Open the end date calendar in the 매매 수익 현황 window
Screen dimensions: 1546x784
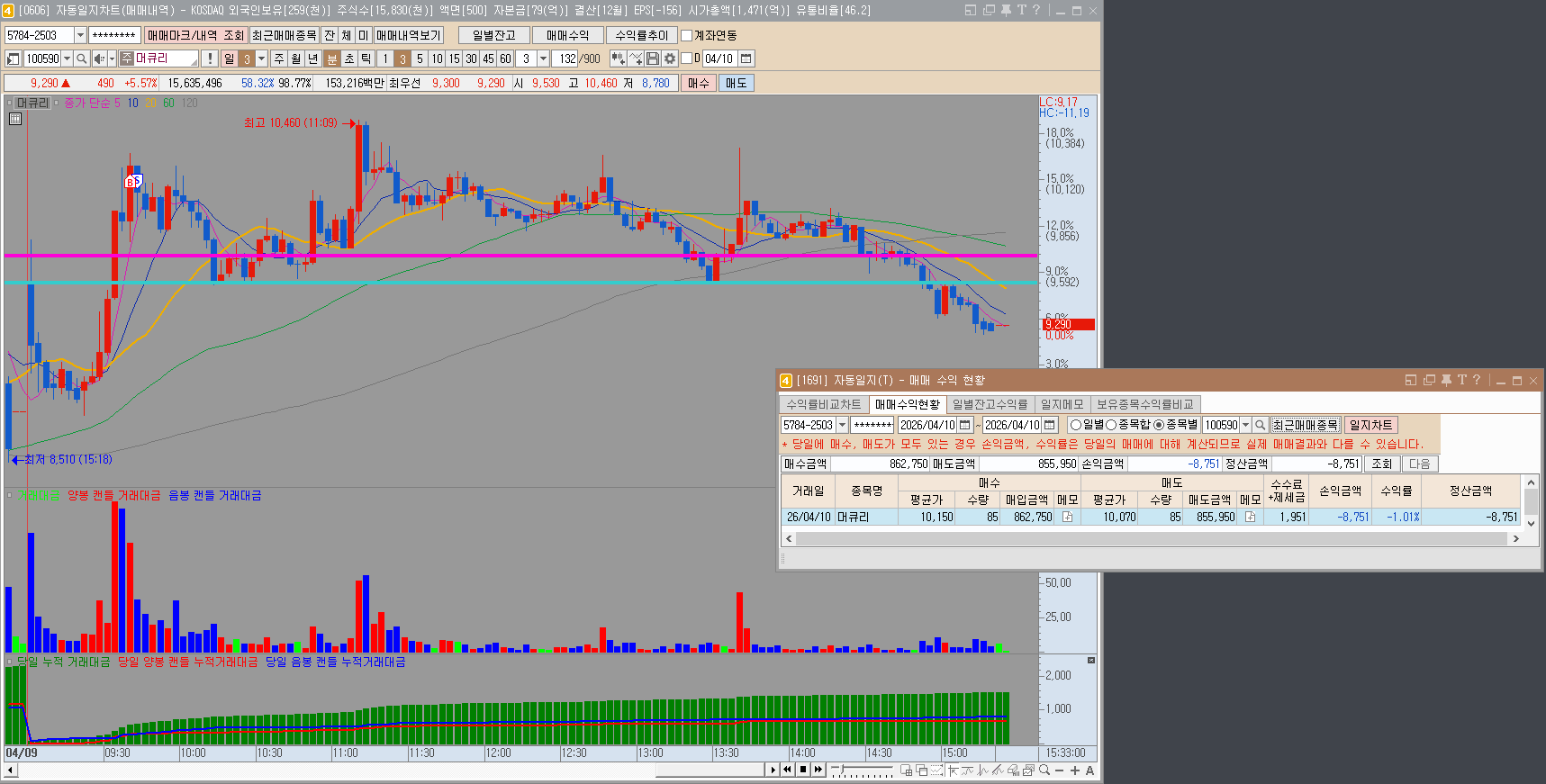point(1049,425)
